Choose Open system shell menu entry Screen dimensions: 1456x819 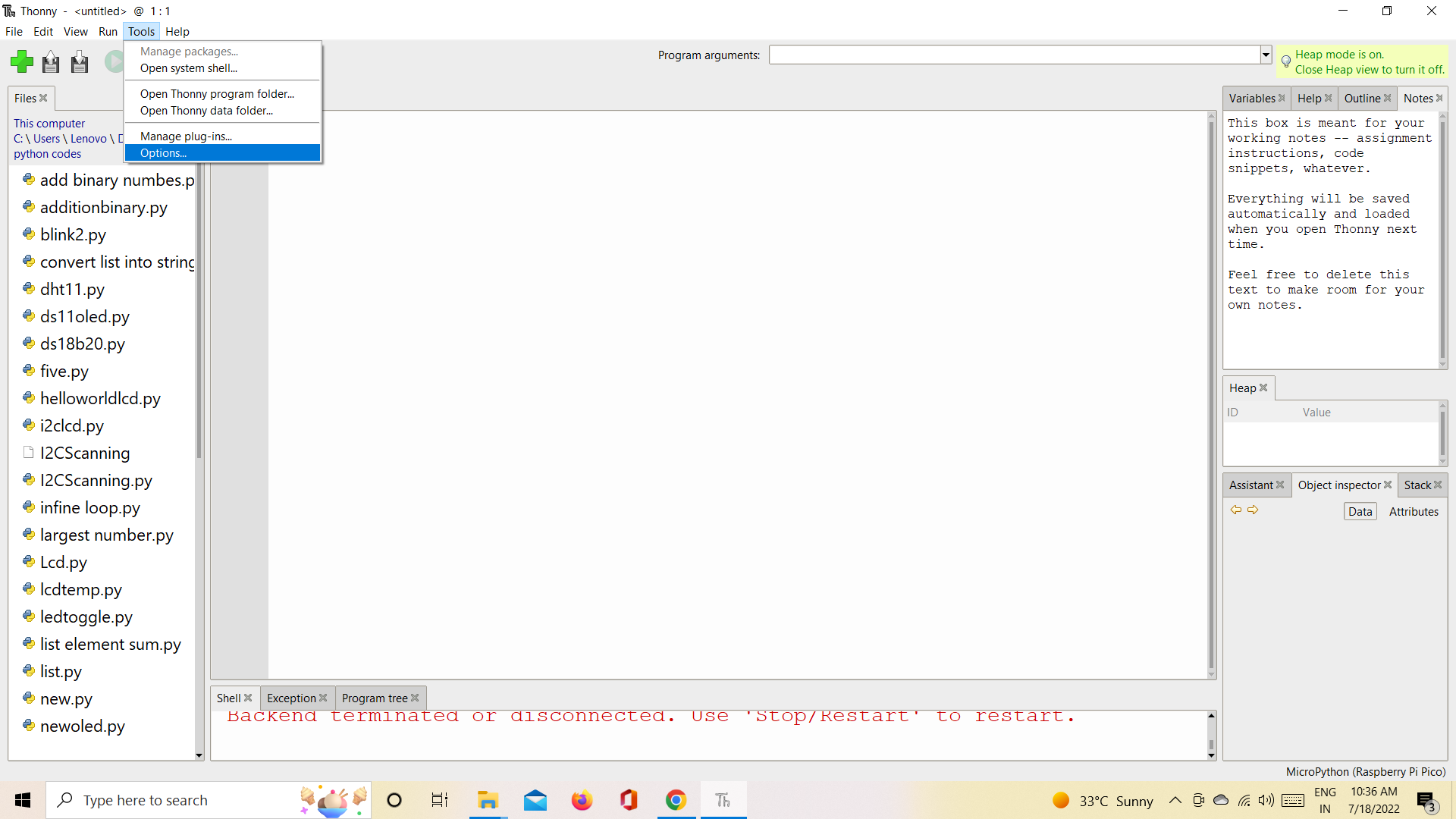click(189, 68)
